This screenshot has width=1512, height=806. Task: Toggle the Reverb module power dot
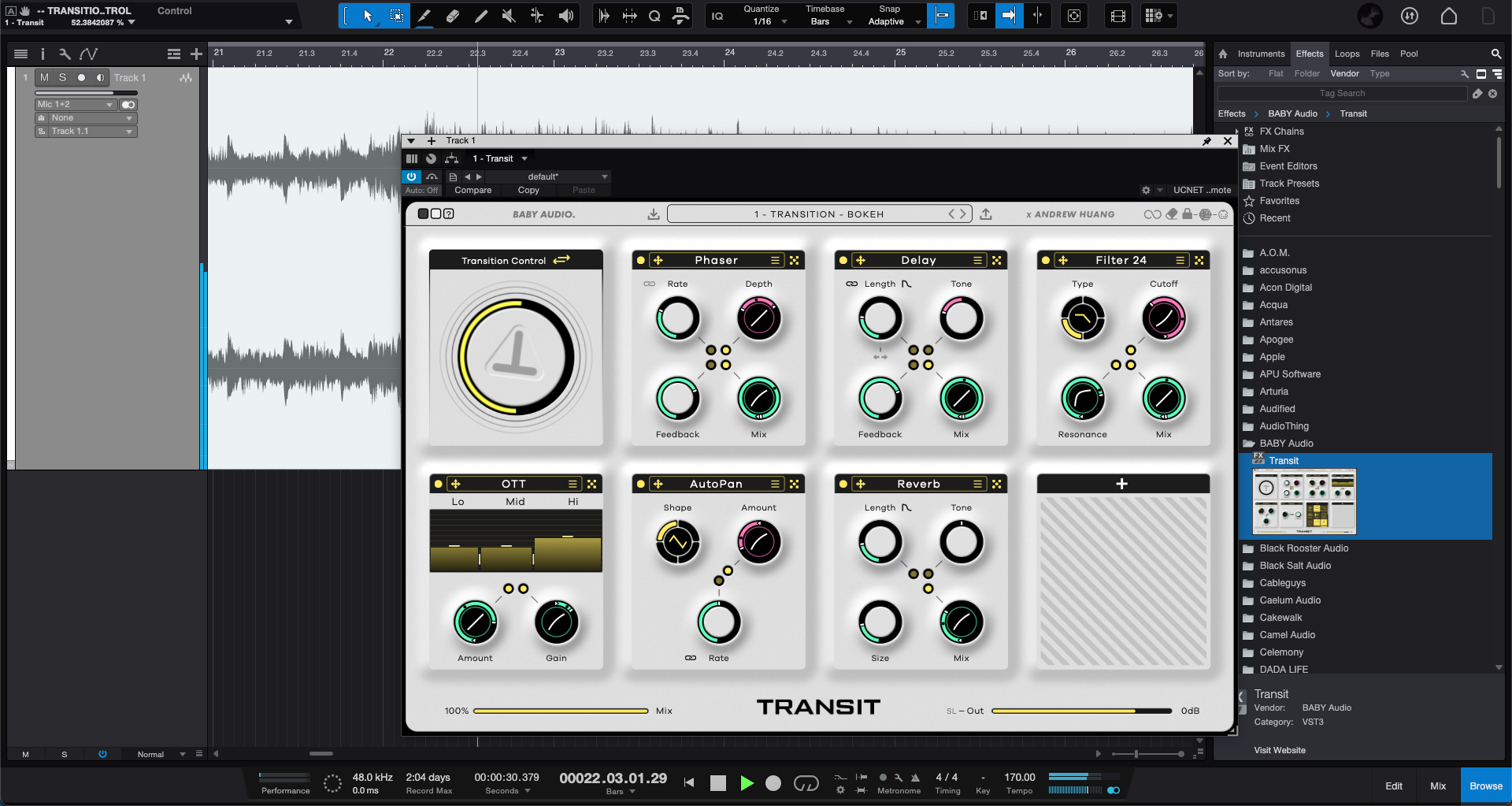(843, 484)
